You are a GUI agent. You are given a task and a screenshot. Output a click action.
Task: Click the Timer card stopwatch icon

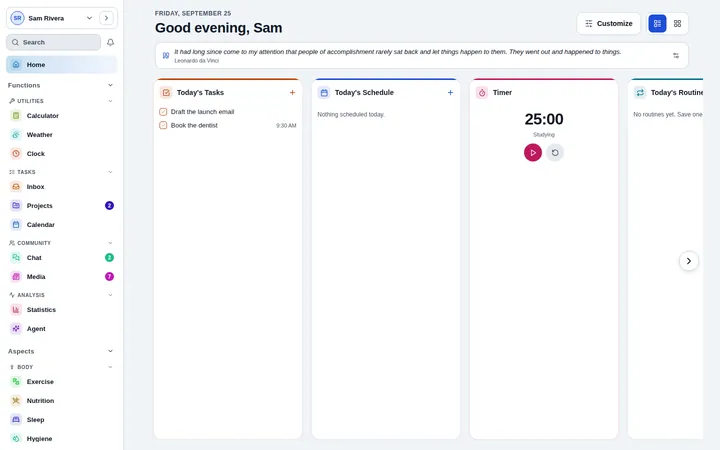click(482, 93)
